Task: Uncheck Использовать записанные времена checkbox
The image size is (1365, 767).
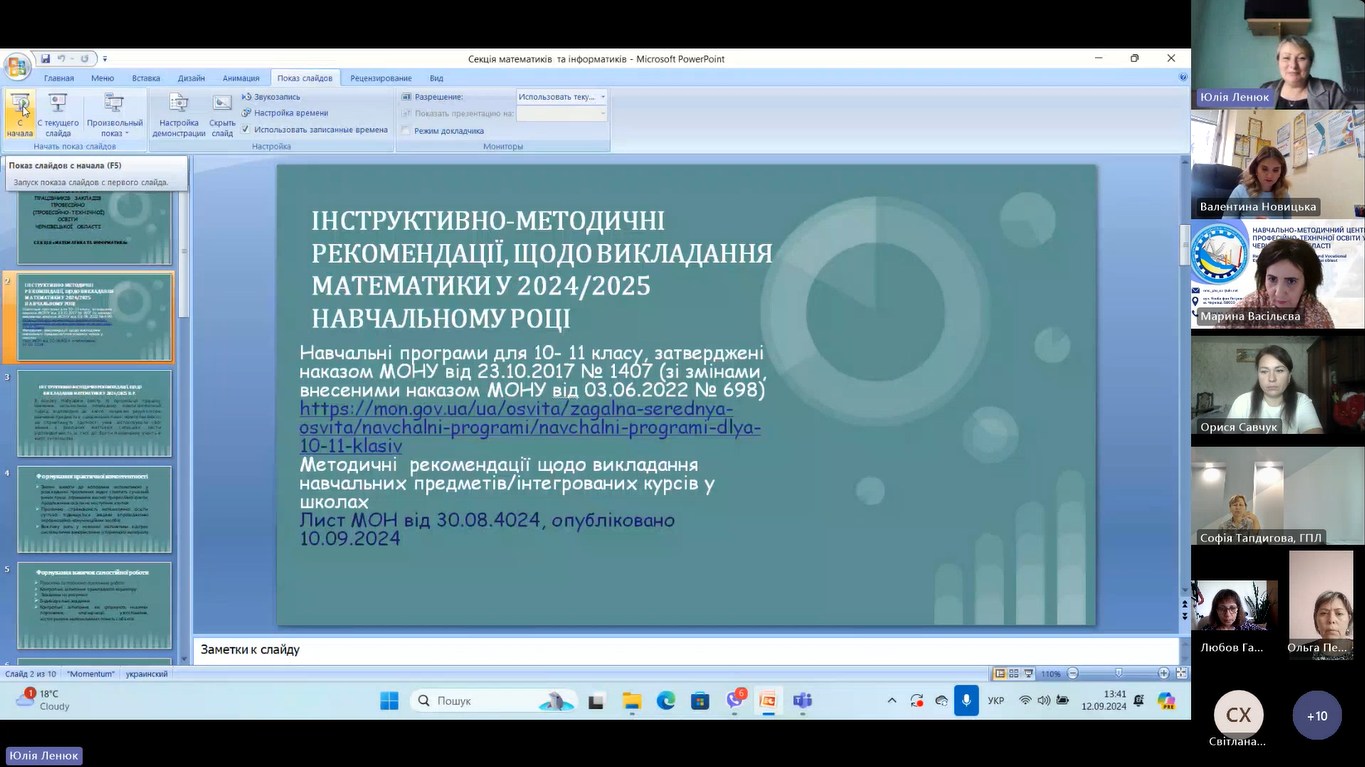Action: [246, 129]
